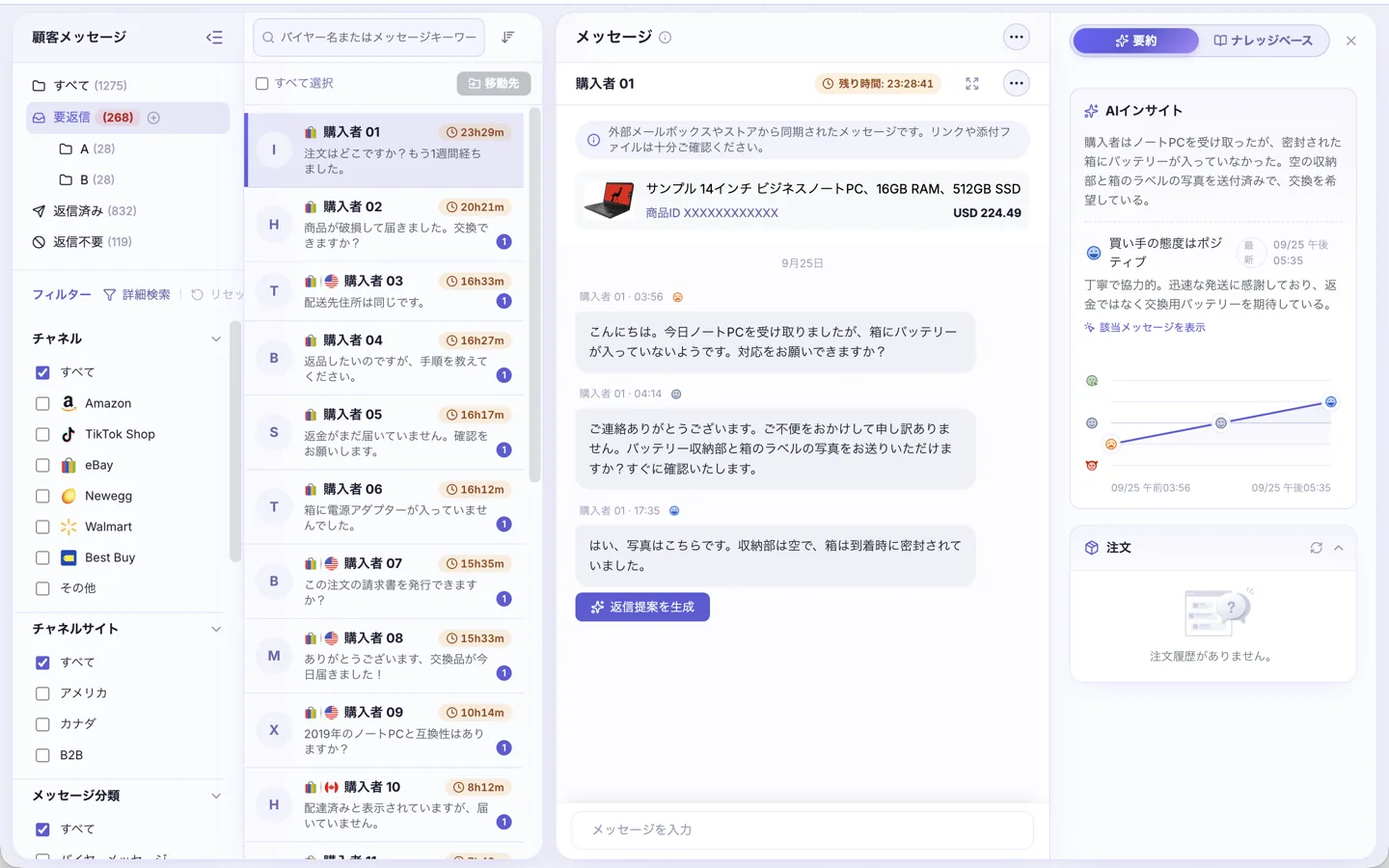
Task: Click the angry face icon on chart axis
Action: (1092, 465)
